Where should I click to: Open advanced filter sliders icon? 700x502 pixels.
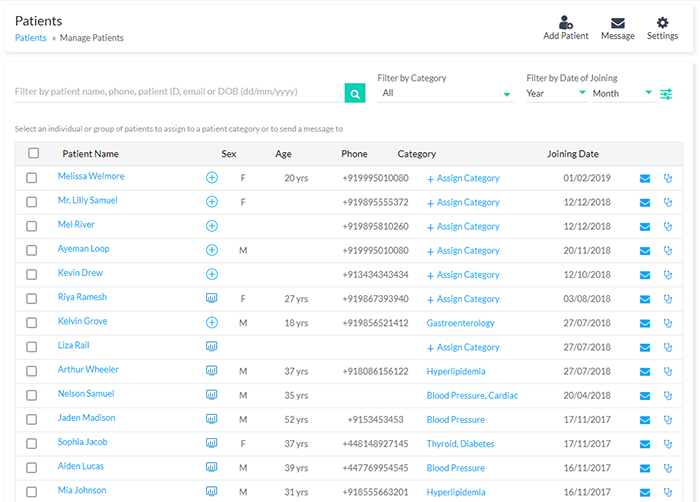(666, 94)
